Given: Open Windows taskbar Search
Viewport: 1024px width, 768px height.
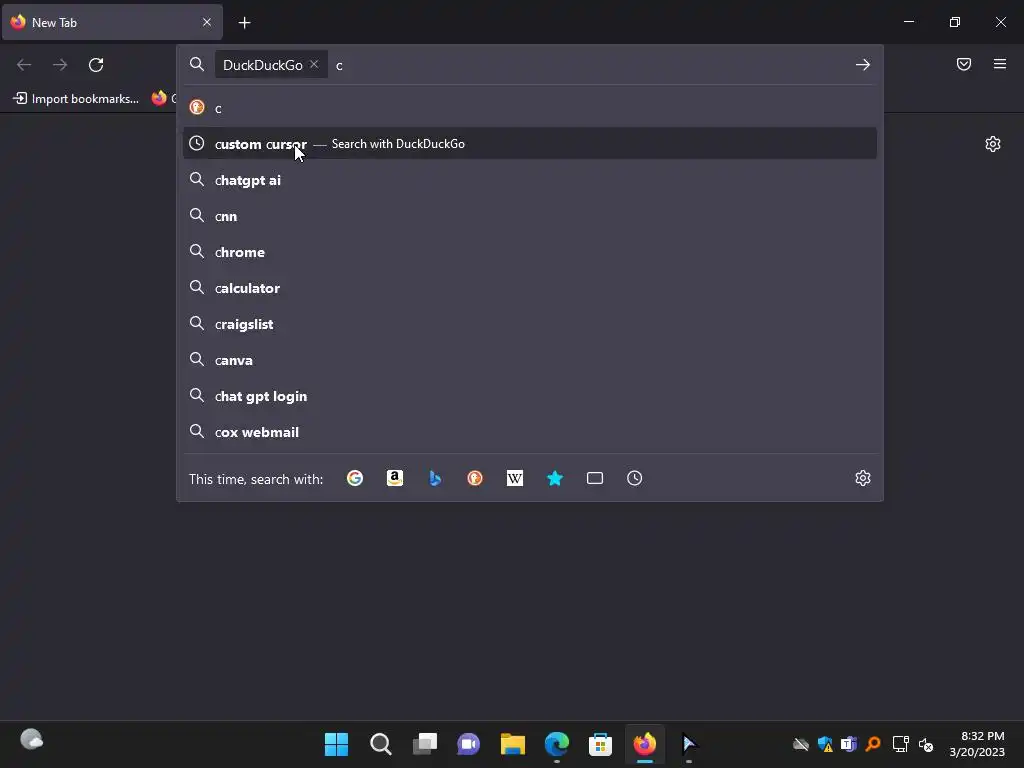Looking at the screenshot, I should click(x=381, y=744).
